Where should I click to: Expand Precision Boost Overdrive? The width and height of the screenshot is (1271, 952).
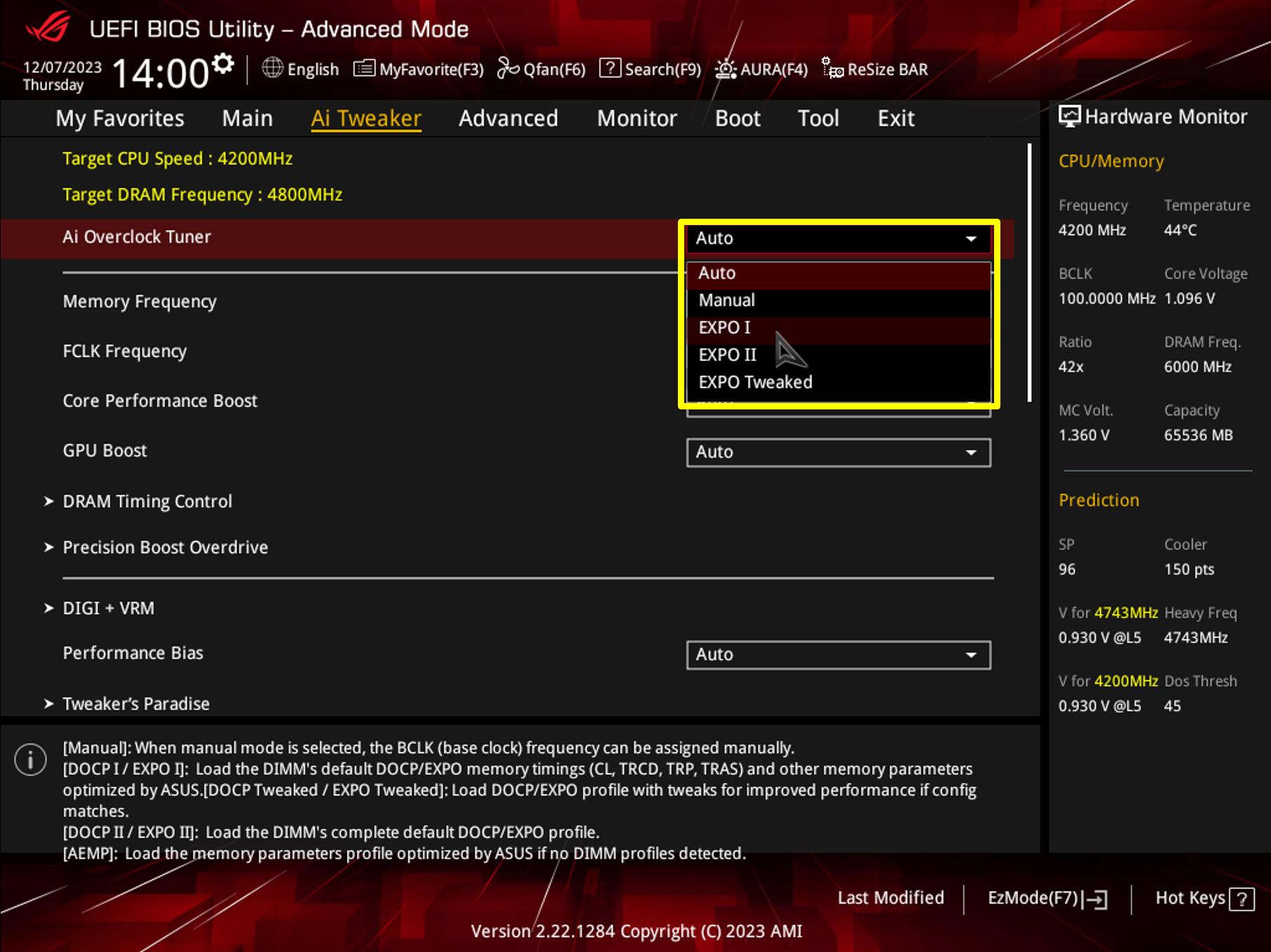pyautogui.click(x=165, y=547)
